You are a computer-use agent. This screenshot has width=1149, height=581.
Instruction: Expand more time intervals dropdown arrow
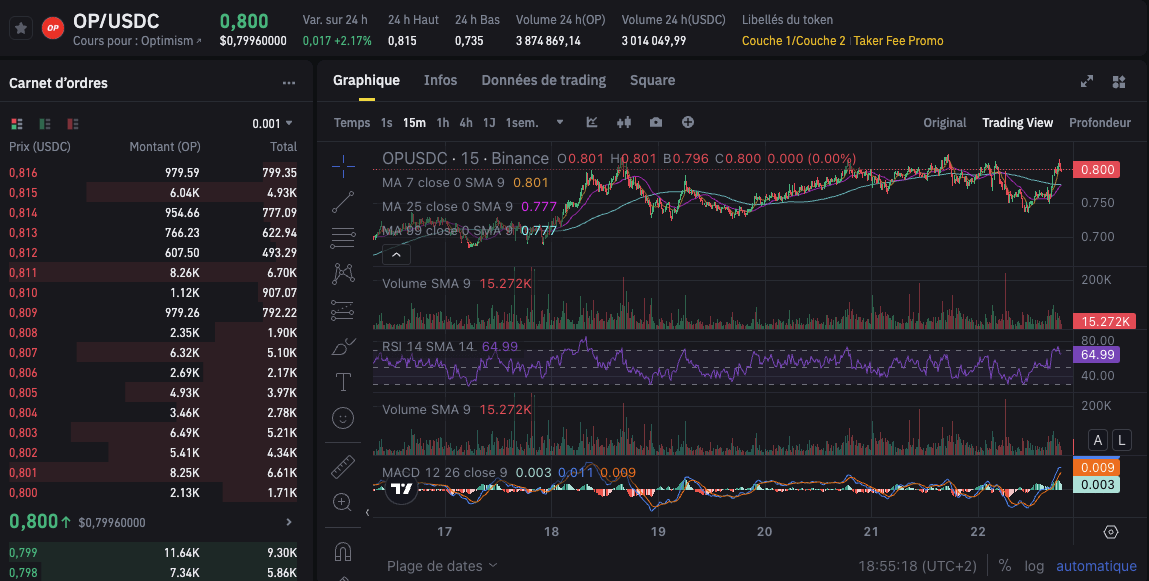coord(560,122)
